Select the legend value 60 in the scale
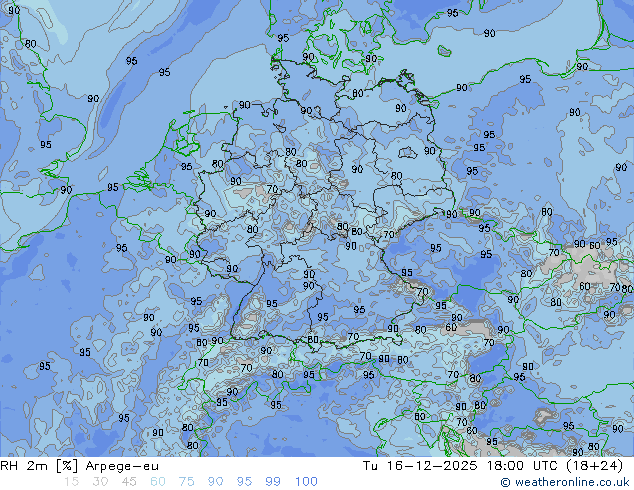 pyautogui.click(x=158, y=482)
